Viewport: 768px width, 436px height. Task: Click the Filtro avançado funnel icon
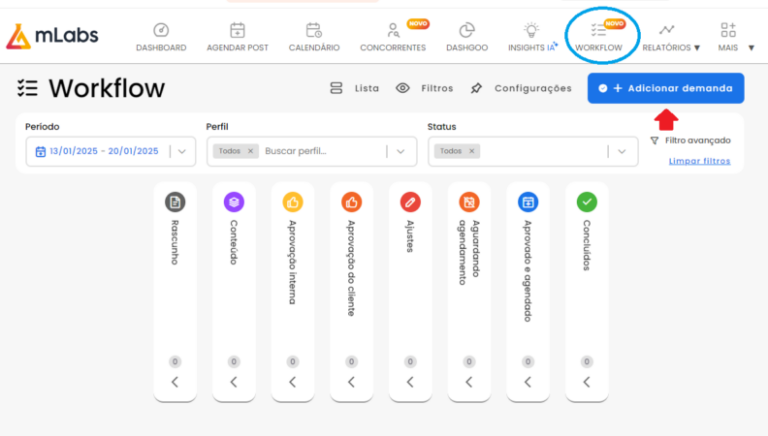(654, 141)
